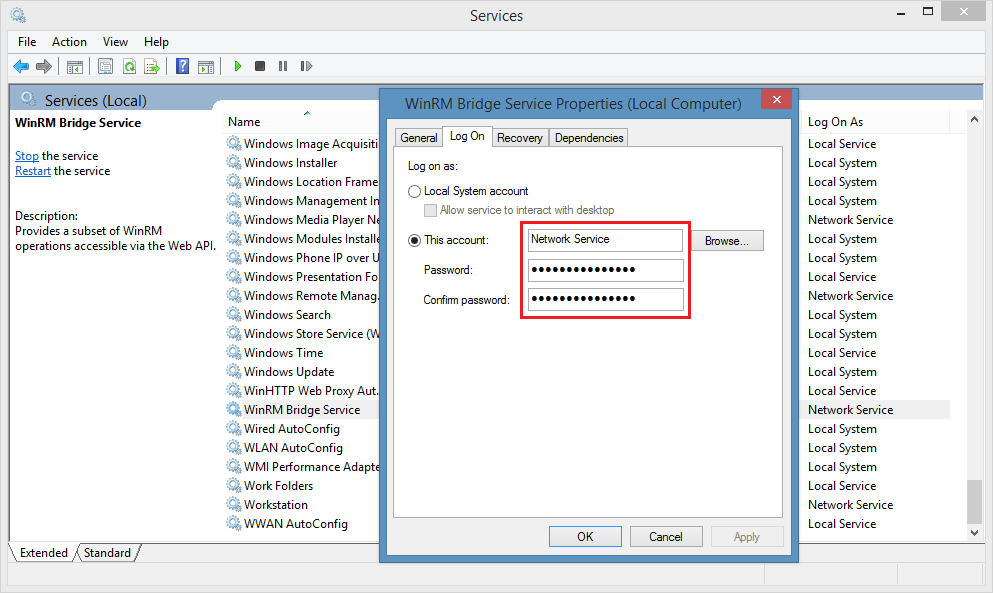Select the WMI Performance Adapter row
Viewport: 993px width, 593px height.
303,466
